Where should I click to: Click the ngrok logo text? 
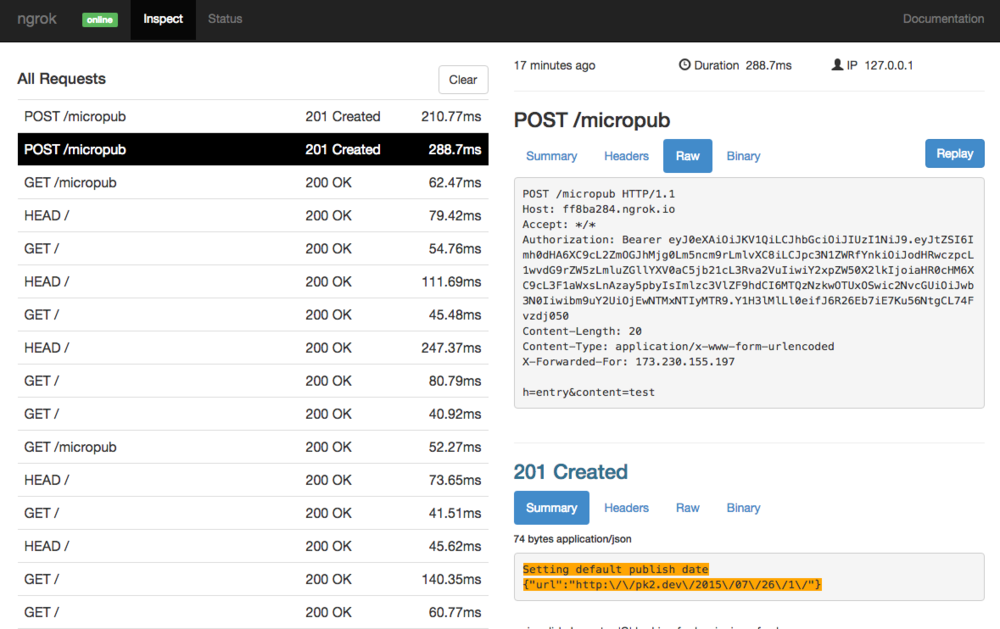pos(37,19)
